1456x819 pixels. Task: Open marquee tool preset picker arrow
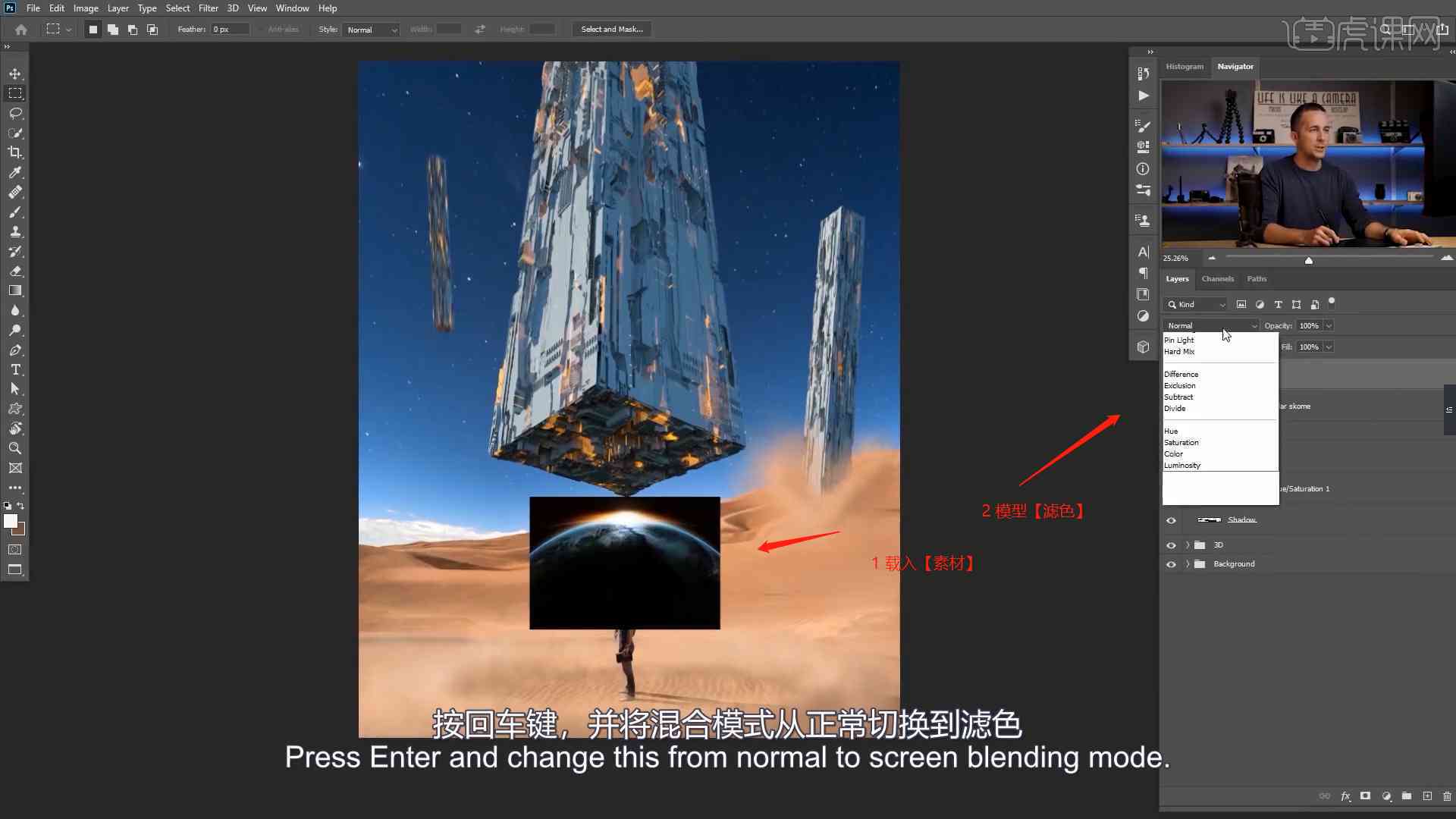click(x=69, y=30)
